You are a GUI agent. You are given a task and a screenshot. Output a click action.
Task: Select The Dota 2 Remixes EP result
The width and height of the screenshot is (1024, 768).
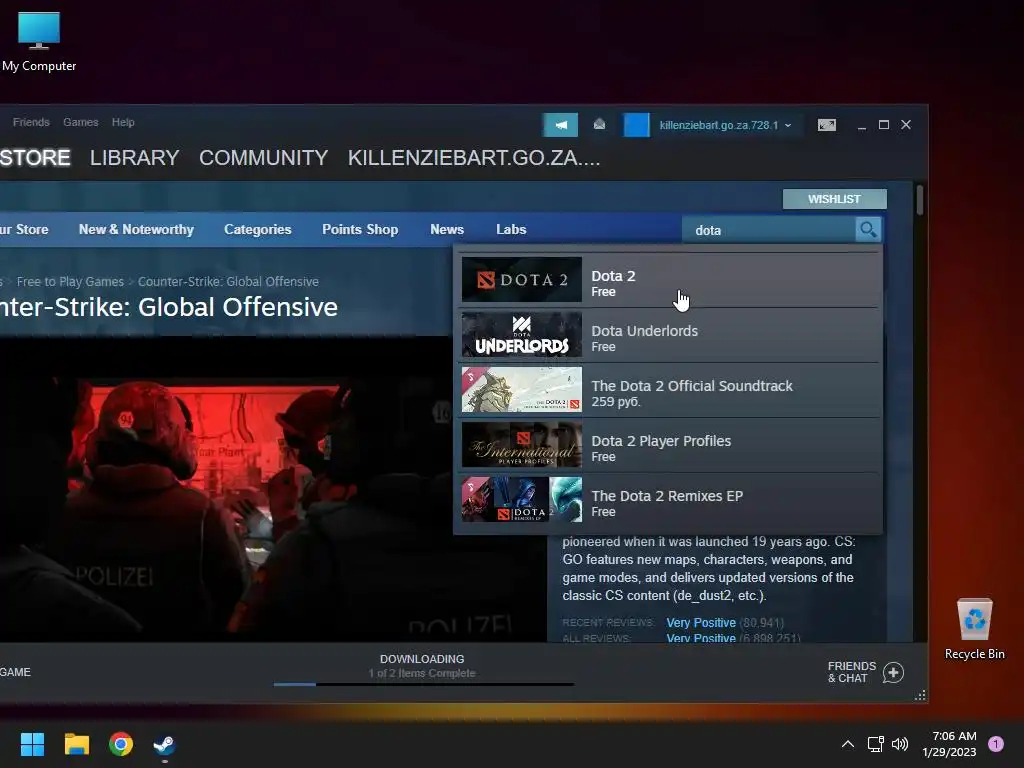(669, 500)
